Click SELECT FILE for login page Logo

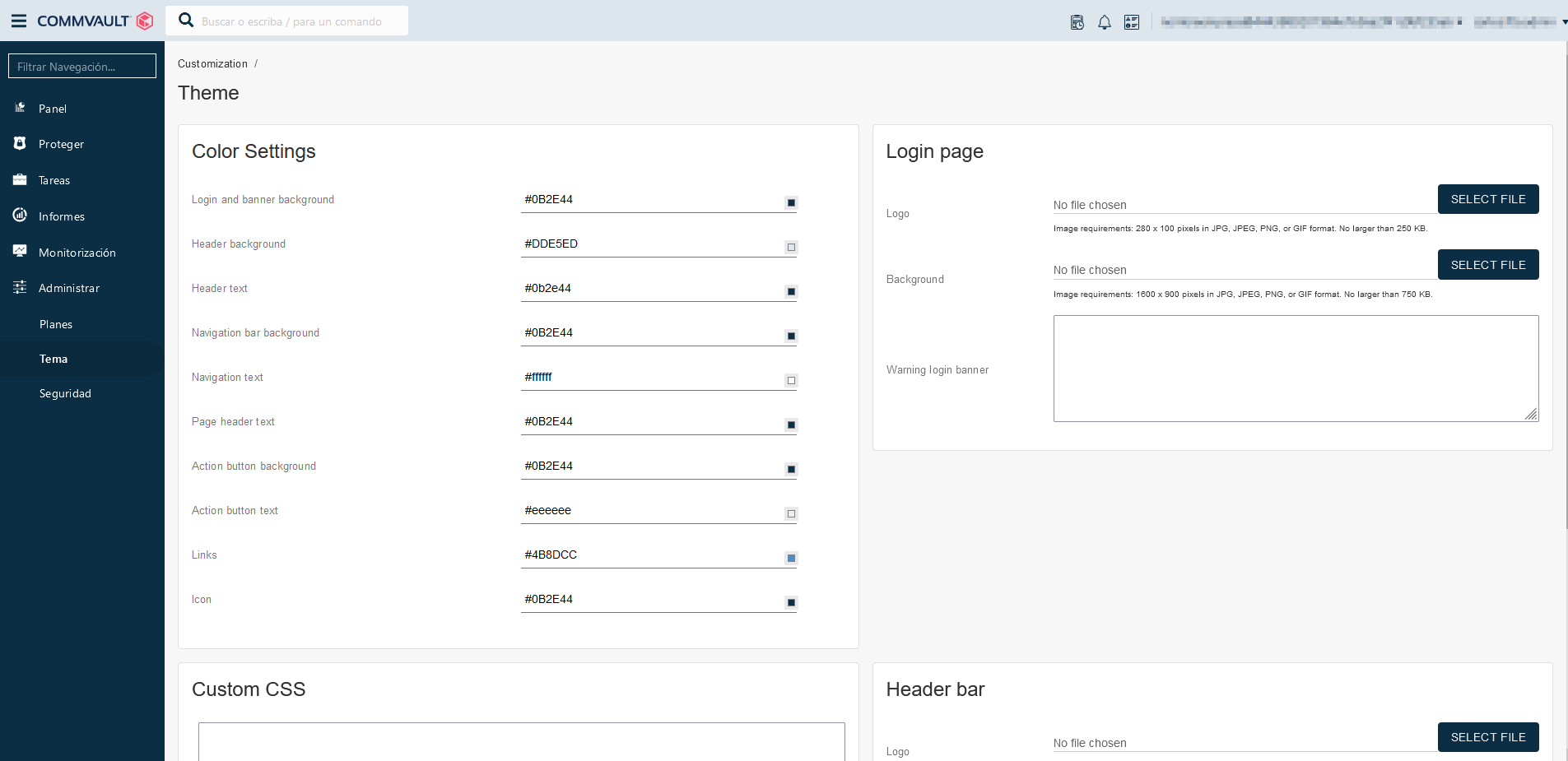click(x=1488, y=199)
